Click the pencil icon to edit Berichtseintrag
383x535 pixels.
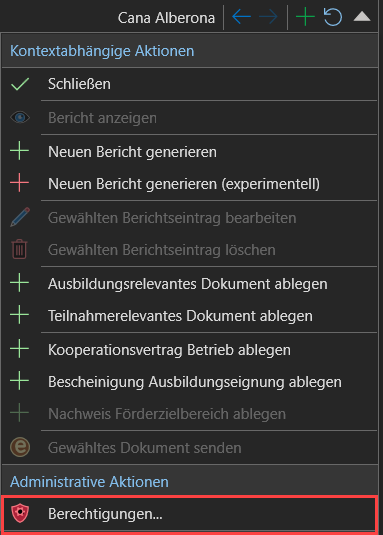[20, 217]
